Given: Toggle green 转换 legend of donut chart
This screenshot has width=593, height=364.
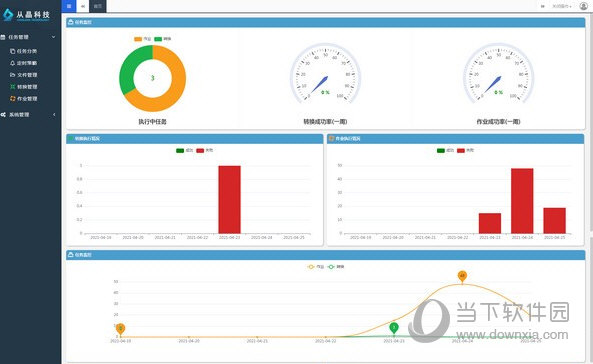Looking at the screenshot, I should pos(163,39).
